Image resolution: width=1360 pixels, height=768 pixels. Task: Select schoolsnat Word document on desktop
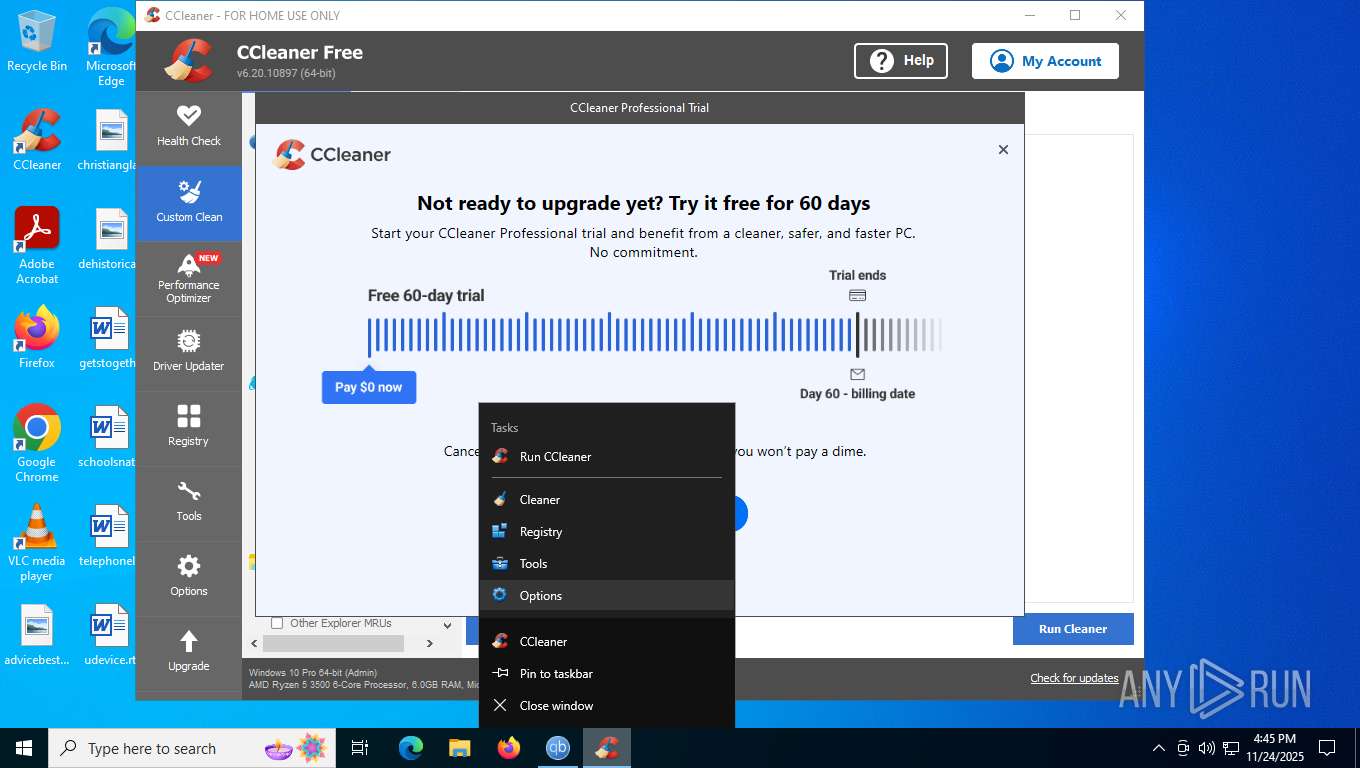point(109,436)
